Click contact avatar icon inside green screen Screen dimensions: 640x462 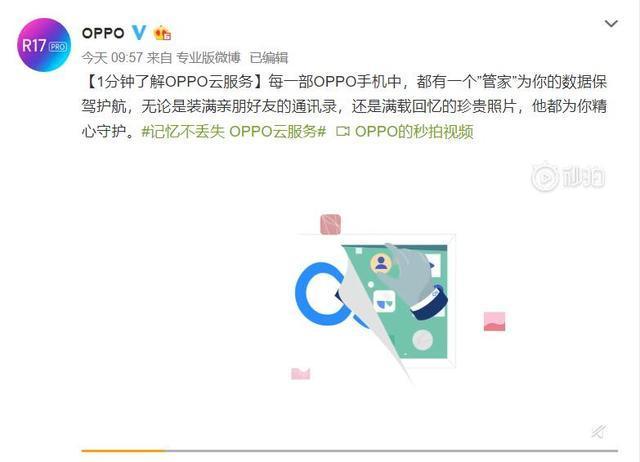click(x=381, y=263)
